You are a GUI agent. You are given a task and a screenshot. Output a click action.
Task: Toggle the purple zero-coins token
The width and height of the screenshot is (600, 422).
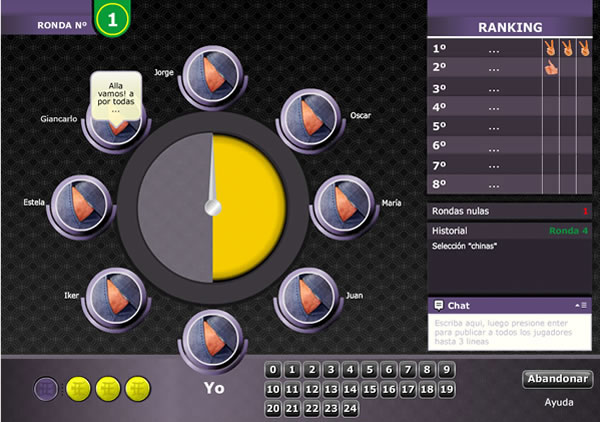pyautogui.click(x=46, y=388)
